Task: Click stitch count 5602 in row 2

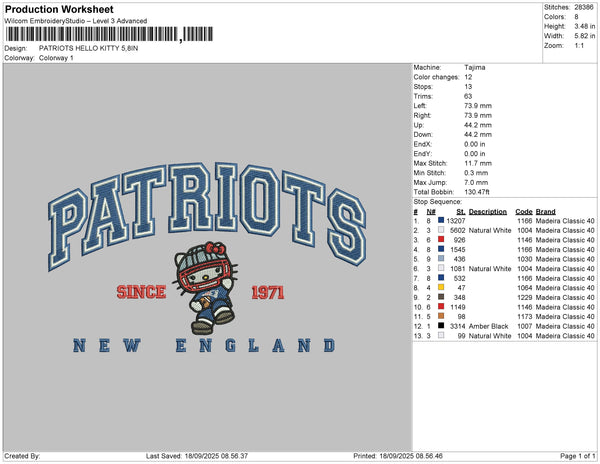Action: click(x=457, y=230)
